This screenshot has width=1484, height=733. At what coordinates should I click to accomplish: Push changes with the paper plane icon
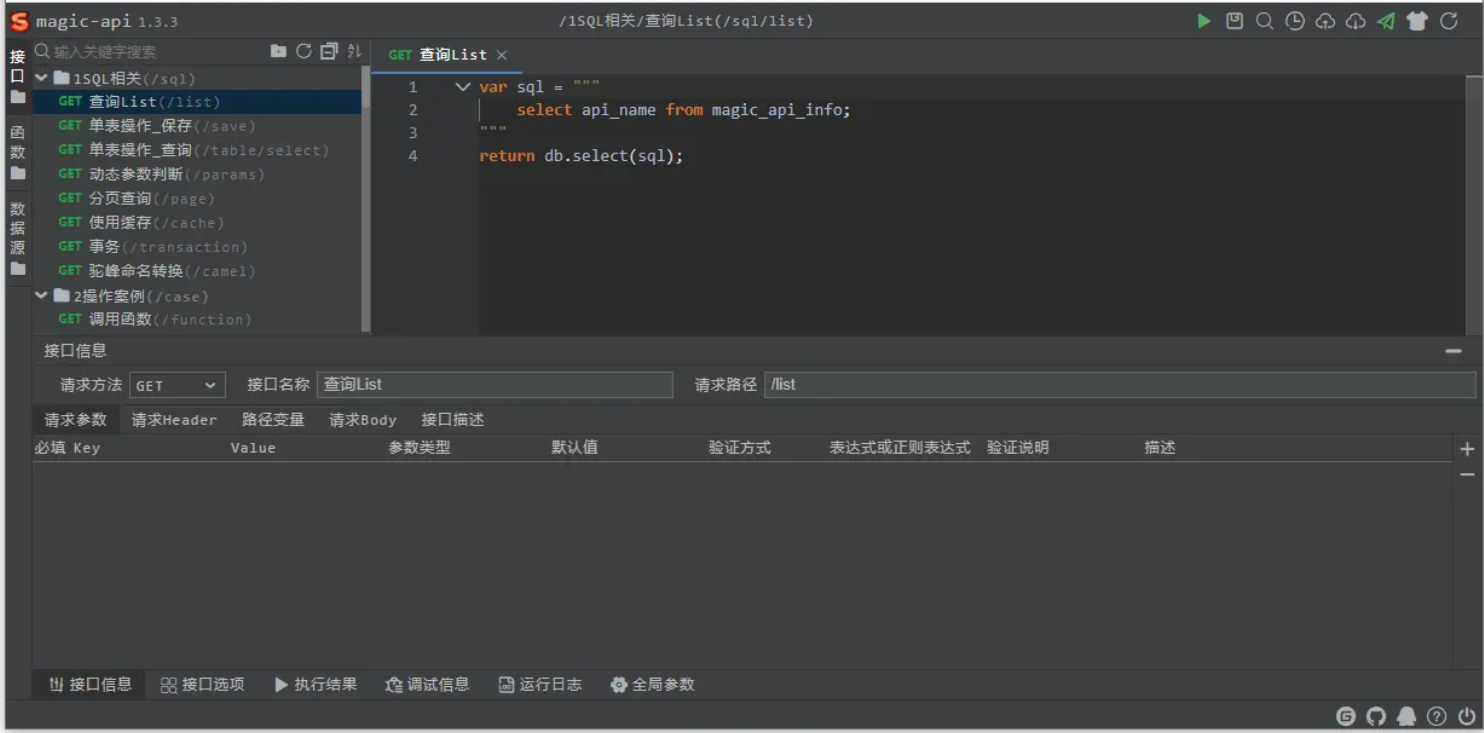1385,20
